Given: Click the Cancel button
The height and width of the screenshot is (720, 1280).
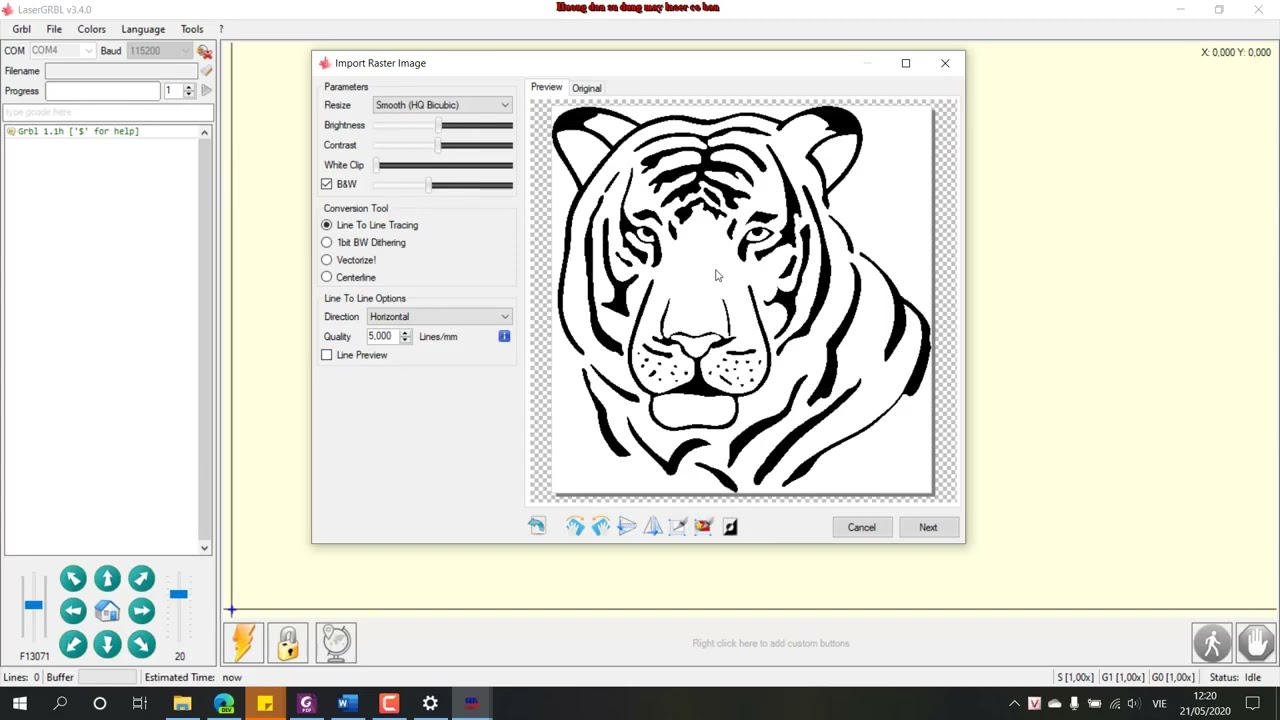Looking at the screenshot, I should click(861, 527).
